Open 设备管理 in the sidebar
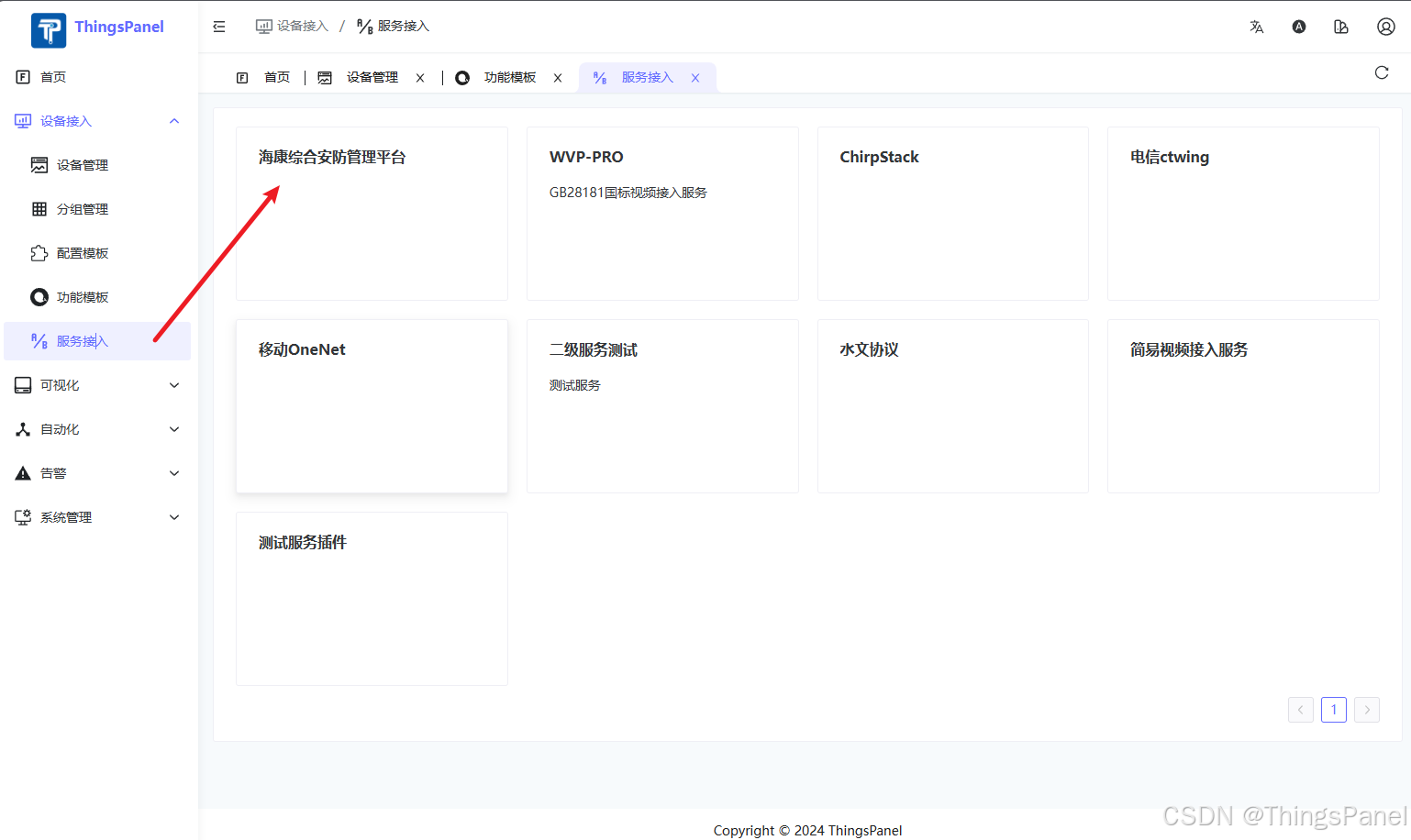The image size is (1411, 840). (x=99, y=165)
